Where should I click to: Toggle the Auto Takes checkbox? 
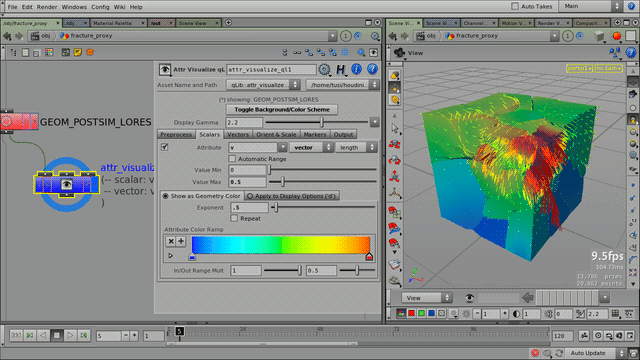click(x=515, y=6)
